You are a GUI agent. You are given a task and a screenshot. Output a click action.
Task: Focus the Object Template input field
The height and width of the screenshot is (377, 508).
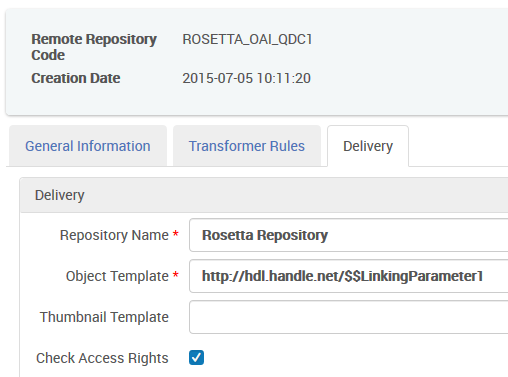348,276
